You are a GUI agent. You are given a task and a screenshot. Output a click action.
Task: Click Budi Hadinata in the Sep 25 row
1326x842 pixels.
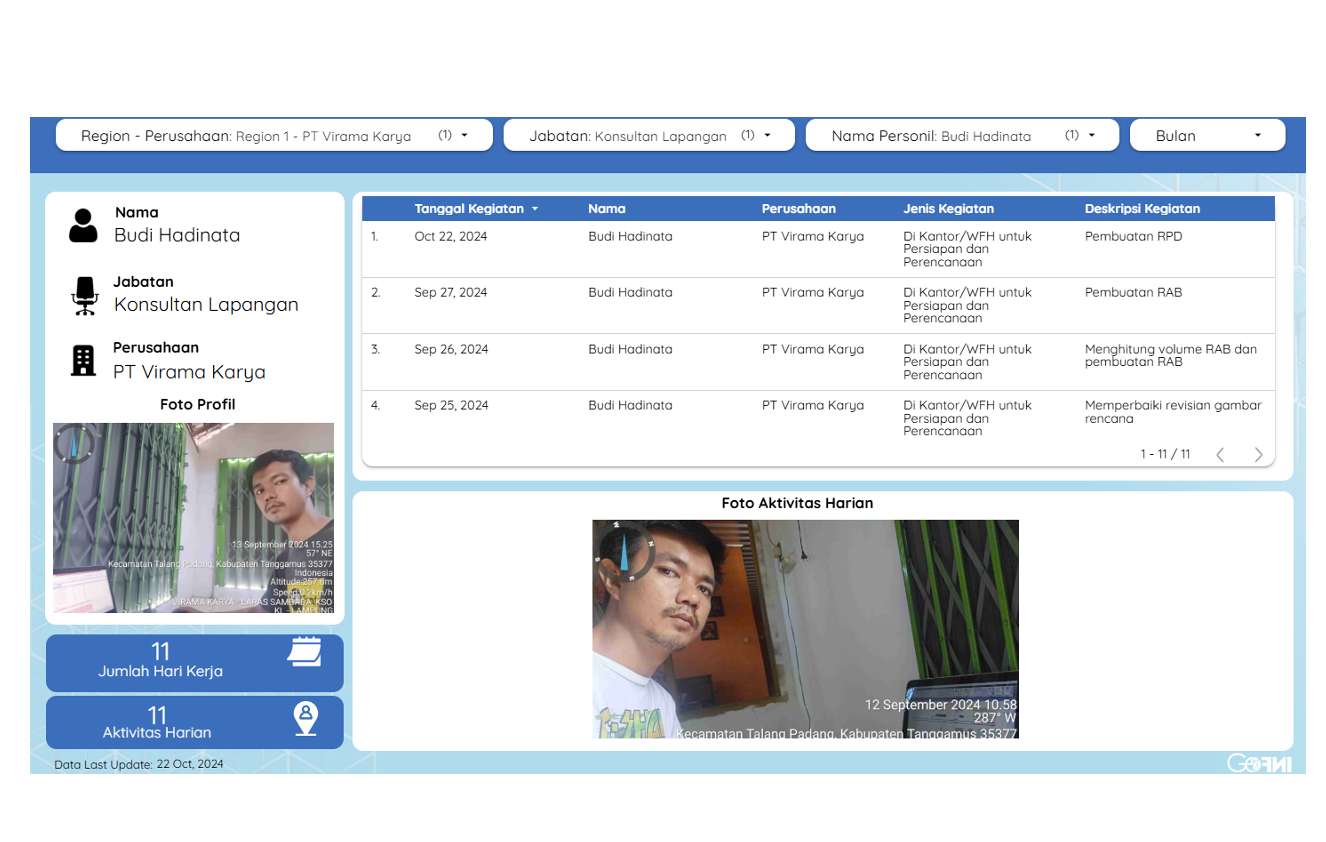(x=630, y=406)
